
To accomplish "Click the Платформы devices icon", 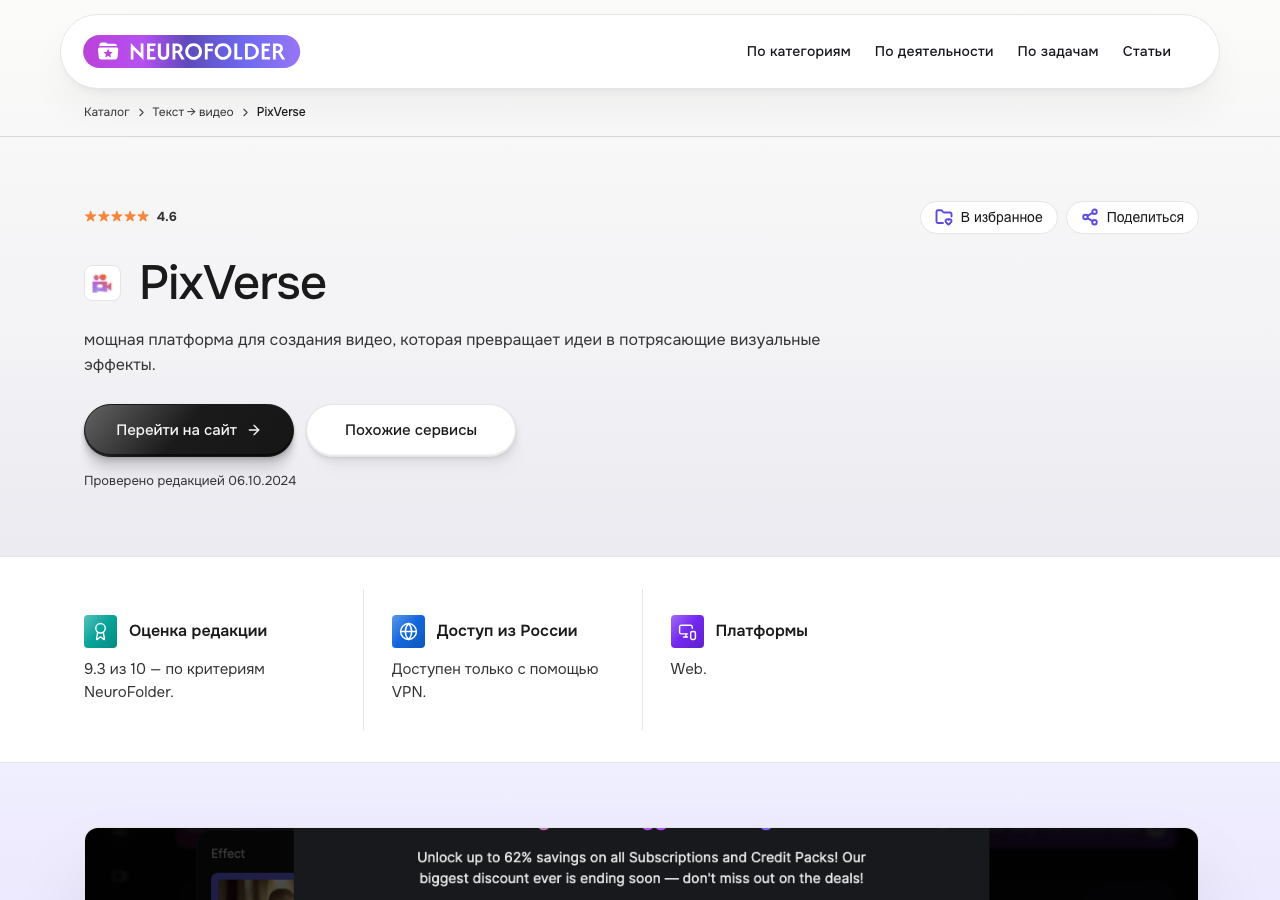I will 687,631.
